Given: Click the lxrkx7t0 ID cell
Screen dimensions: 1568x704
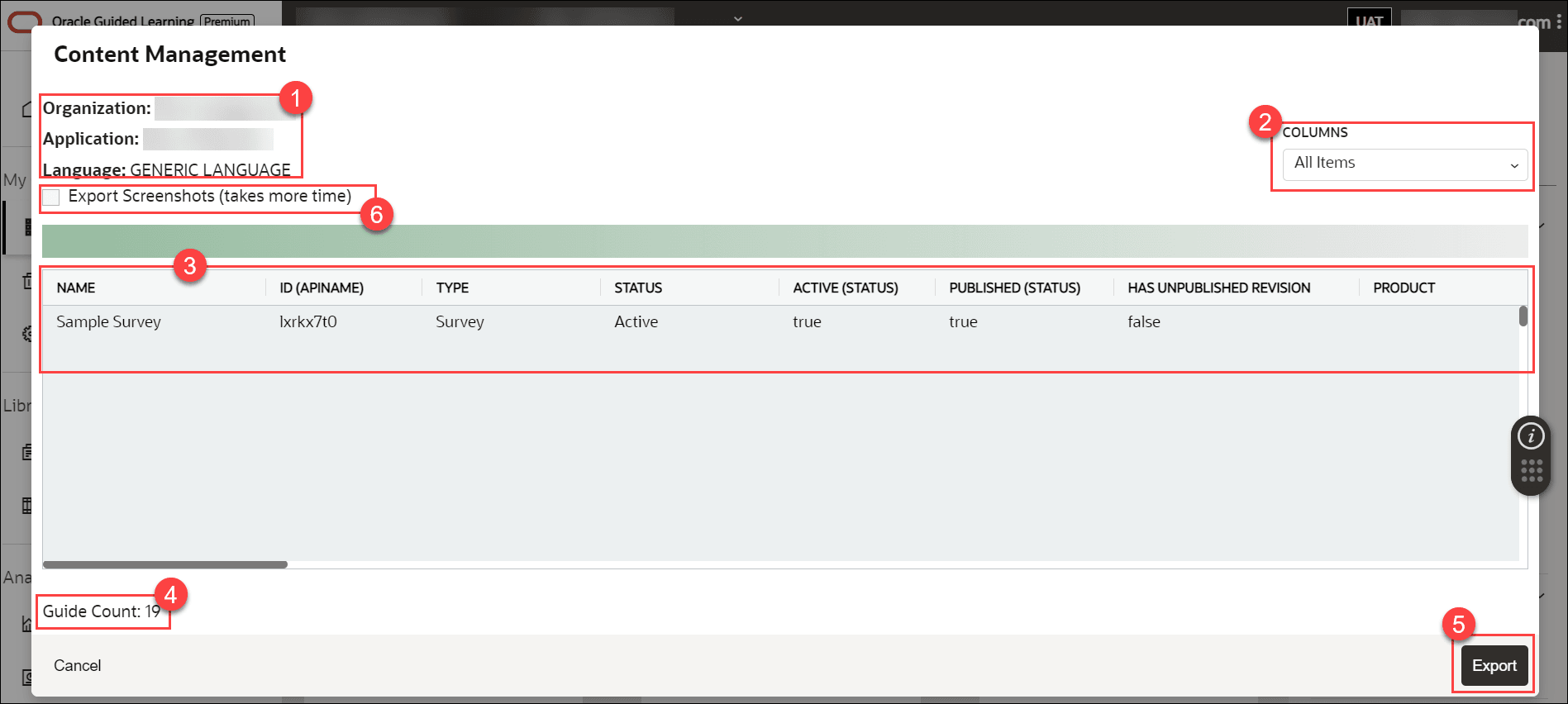Looking at the screenshot, I should point(307,321).
